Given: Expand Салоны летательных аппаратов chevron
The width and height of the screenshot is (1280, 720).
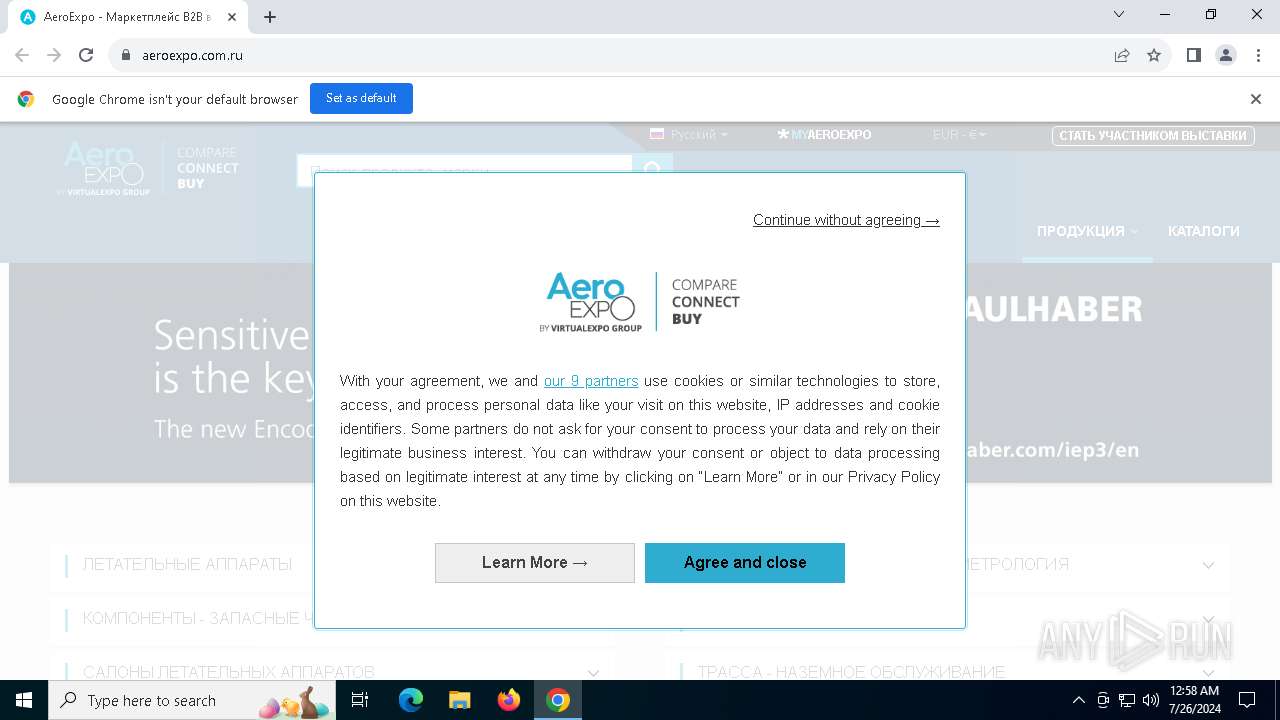Looking at the screenshot, I should 593,673.
